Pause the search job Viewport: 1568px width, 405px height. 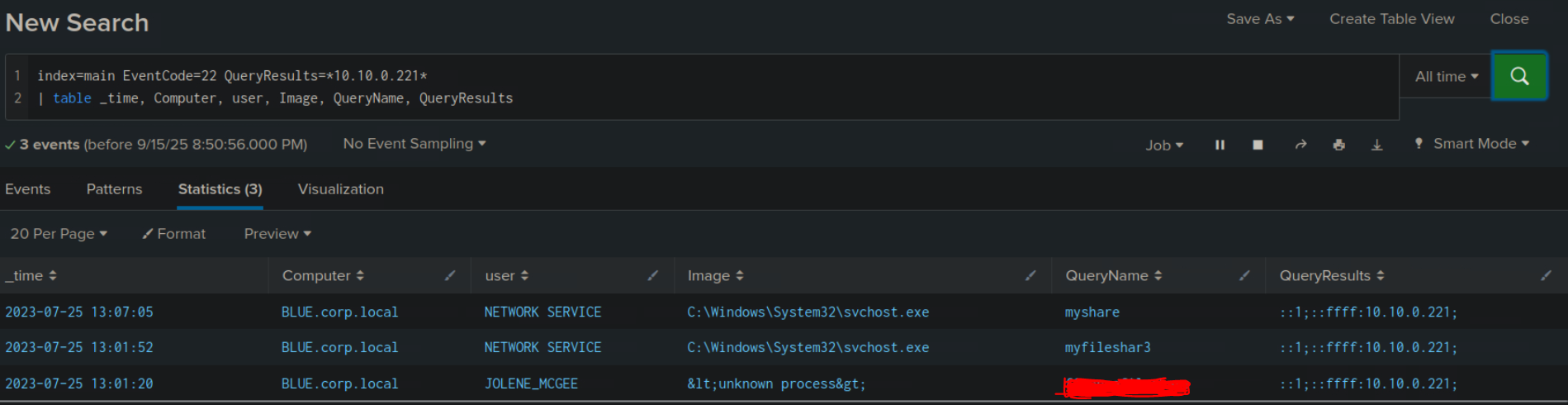(x=1220, y=145)
